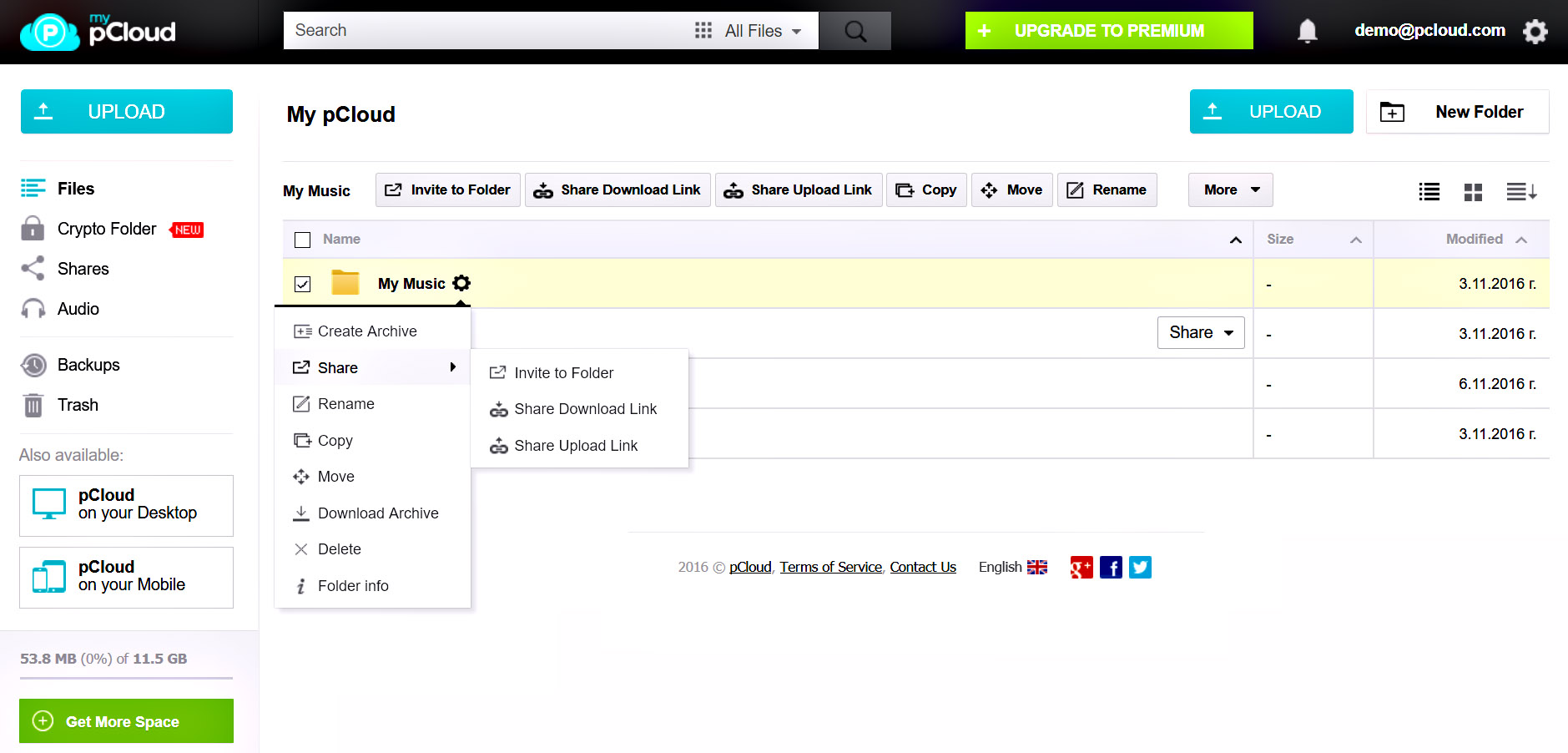Create a New Folder
1568x753 pixels.
click(x=1457, y=111)
